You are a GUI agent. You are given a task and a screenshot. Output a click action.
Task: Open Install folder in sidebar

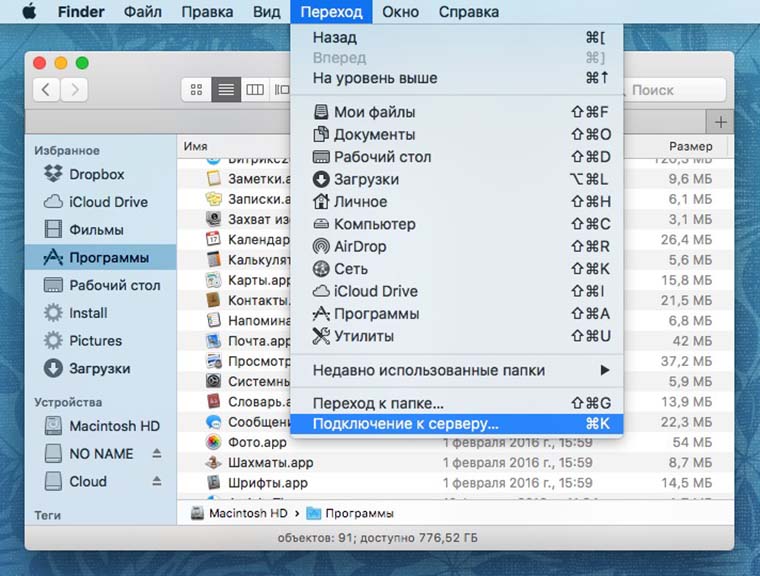101,313
